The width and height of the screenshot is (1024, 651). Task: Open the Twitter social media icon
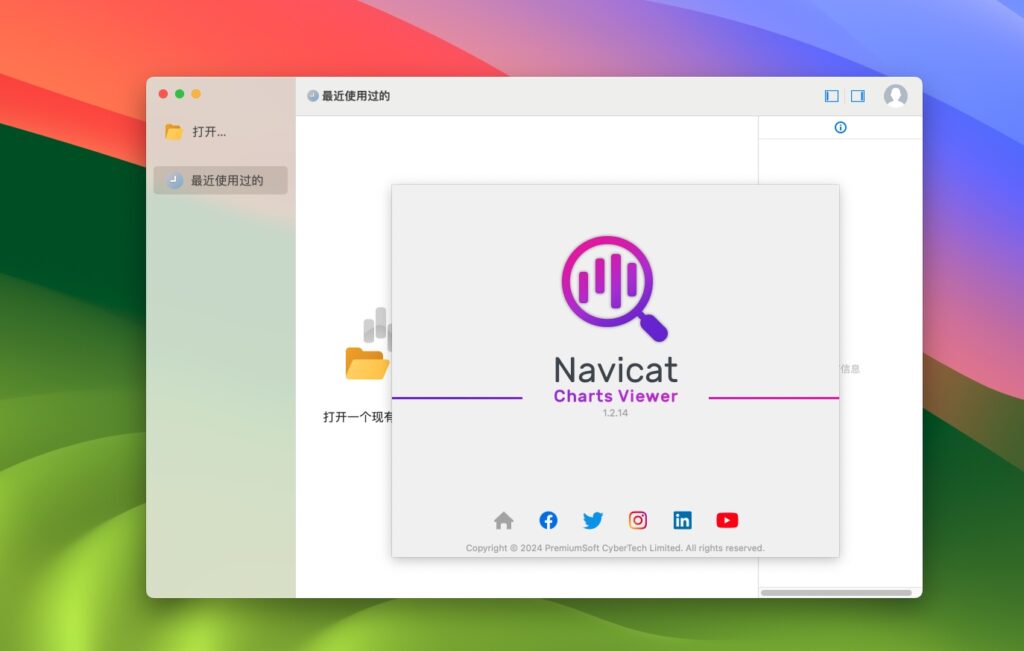click(x=593, y=519)
